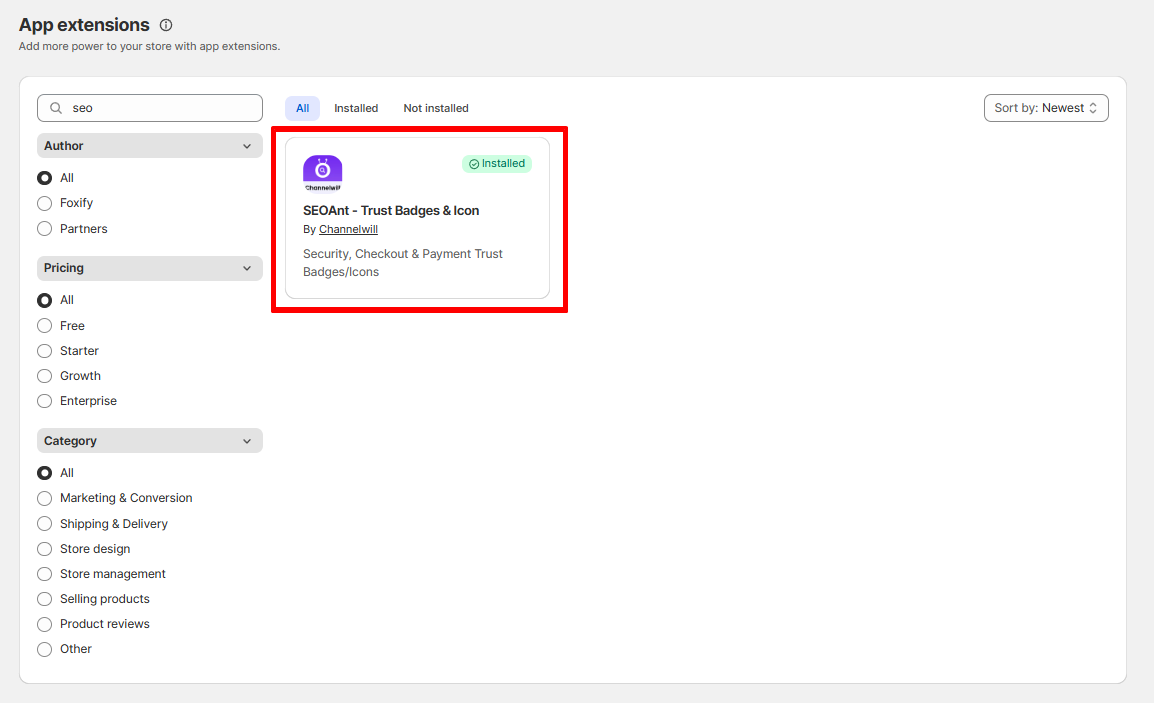The height and width of the screenshot is (703, 1154).
Task: Select the Partners author filter
Action: 45,229
